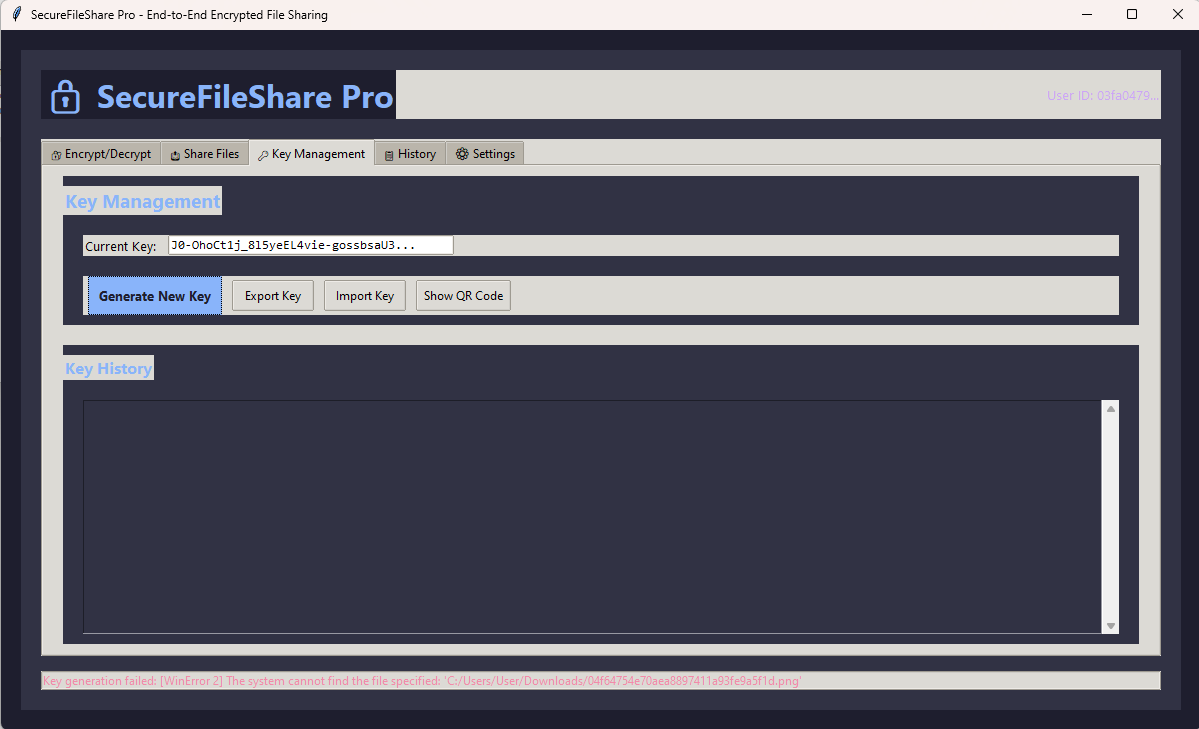This screenshot has width=1199, height=729.
Task: Click the Key History scroll up arrow
Action: click(1110, 409)
